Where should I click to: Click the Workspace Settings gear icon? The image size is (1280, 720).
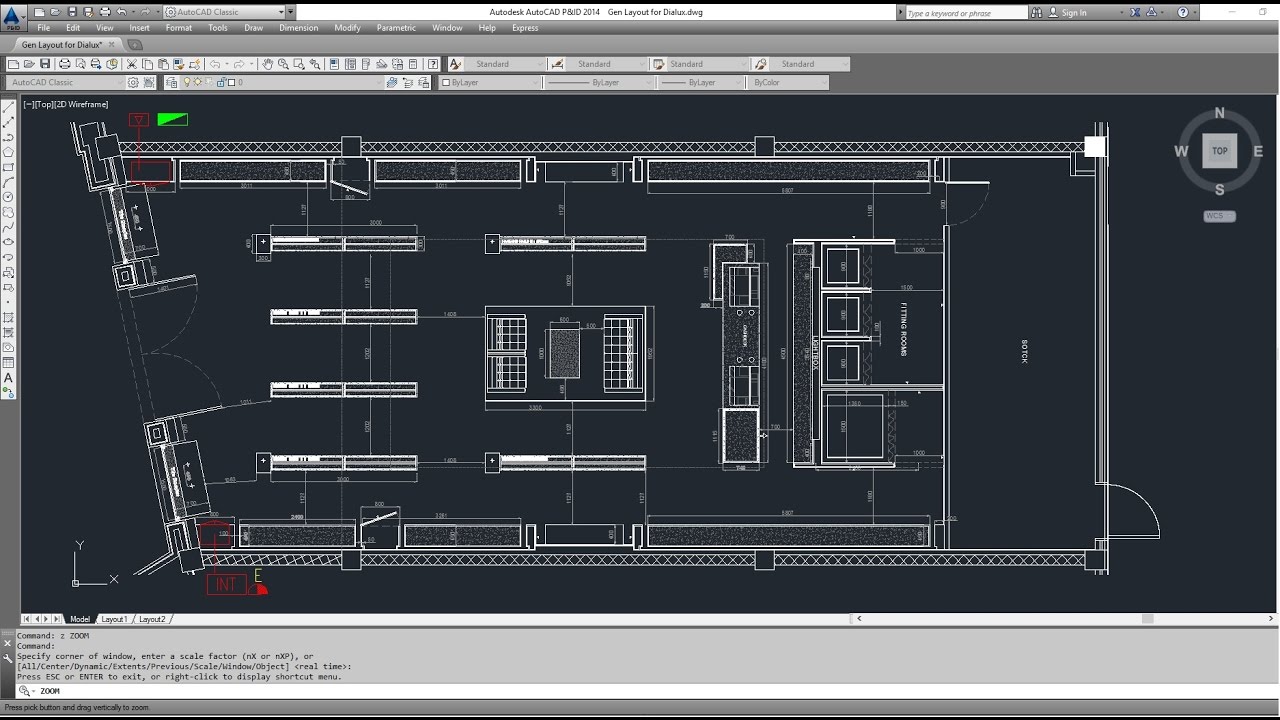[x=134, y=83]
